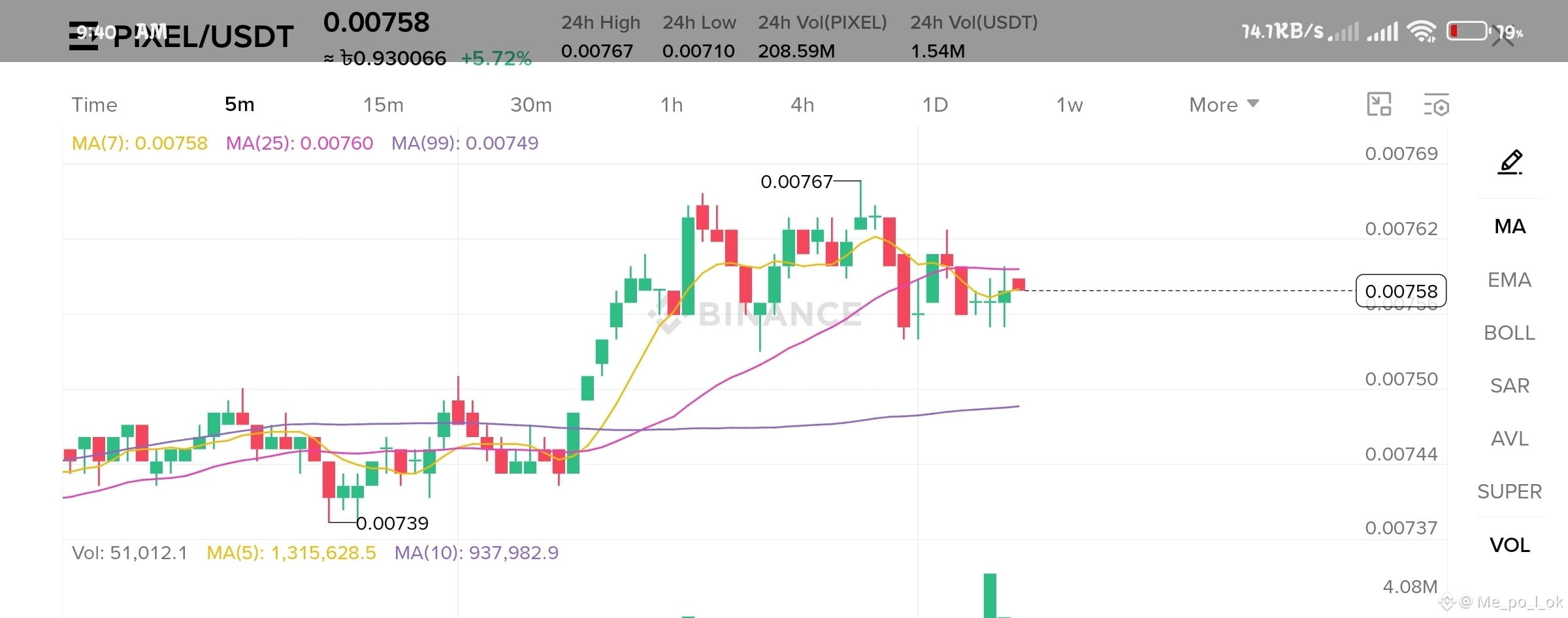Click the 24h High value 0.00767
Screen dimensions: 1568x618
597,51
